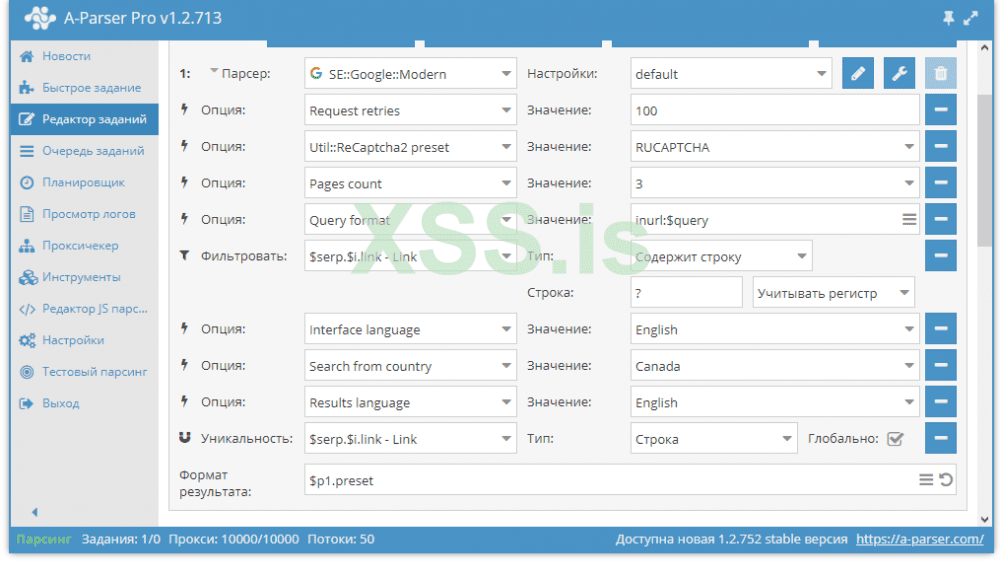The image size is (1000, 577).
Task: Remove the Query format option row
Action: (x=941, y=219)
